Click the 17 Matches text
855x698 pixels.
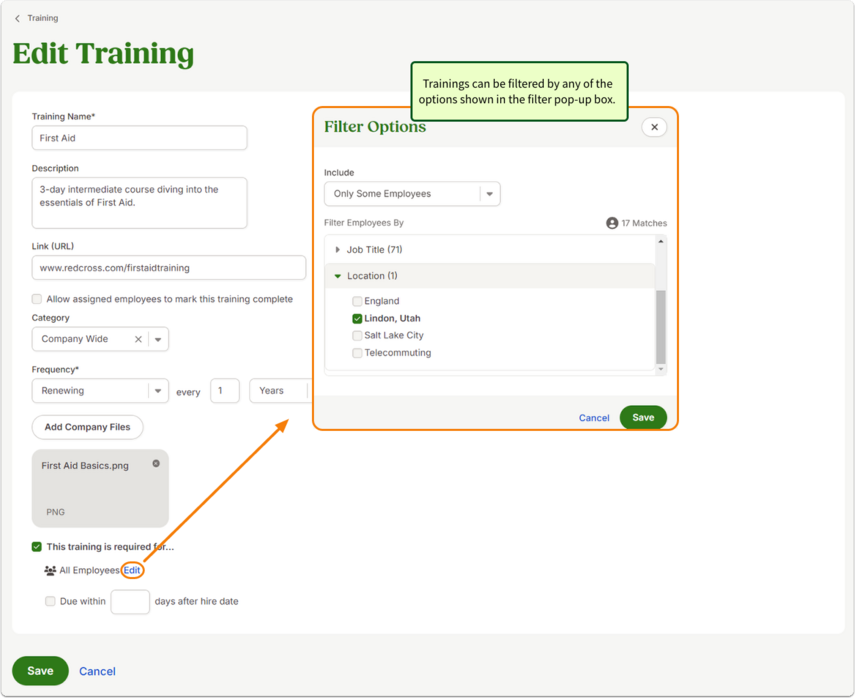tap(644, 223)
